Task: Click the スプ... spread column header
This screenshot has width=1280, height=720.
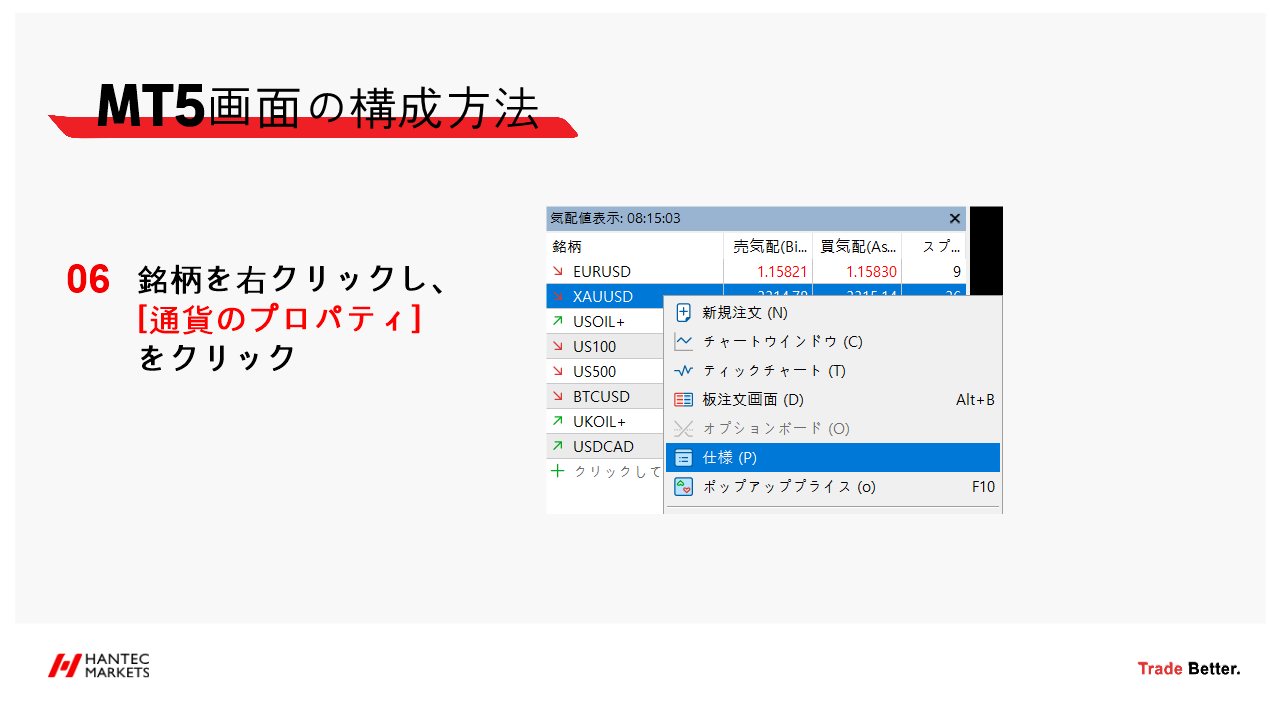Action: (x=934, y=246)
